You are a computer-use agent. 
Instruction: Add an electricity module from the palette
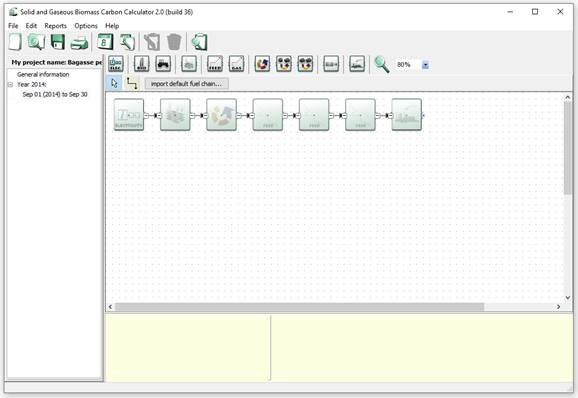click(116, 64)
